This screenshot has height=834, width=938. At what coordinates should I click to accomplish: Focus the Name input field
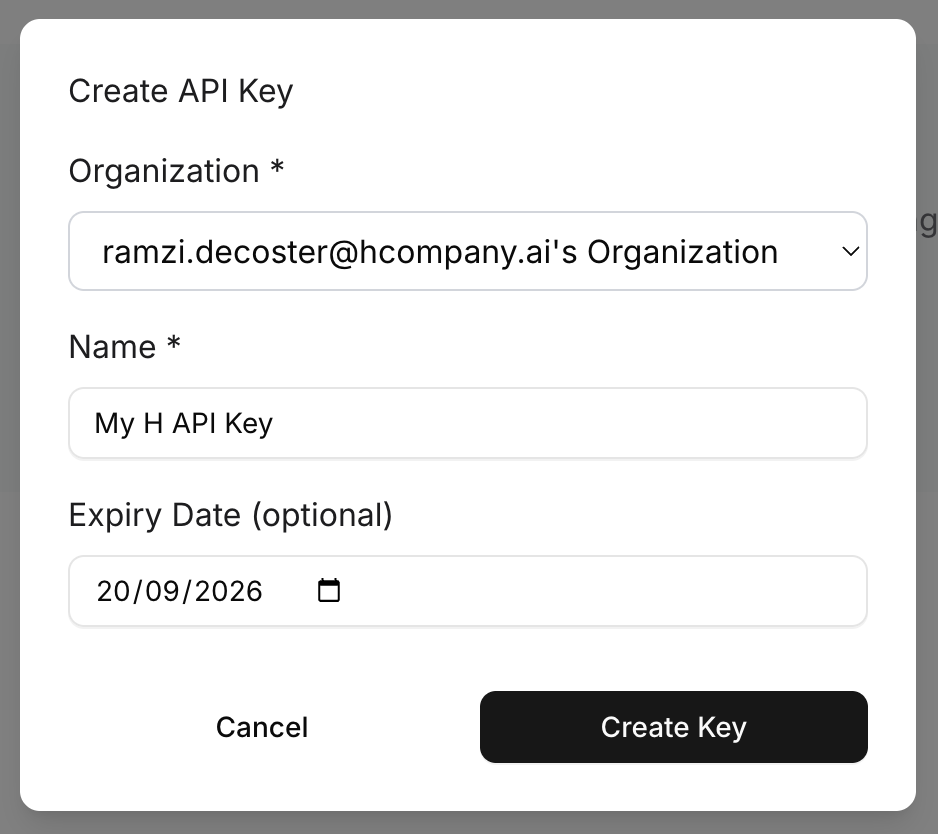(x=468, y=423)
